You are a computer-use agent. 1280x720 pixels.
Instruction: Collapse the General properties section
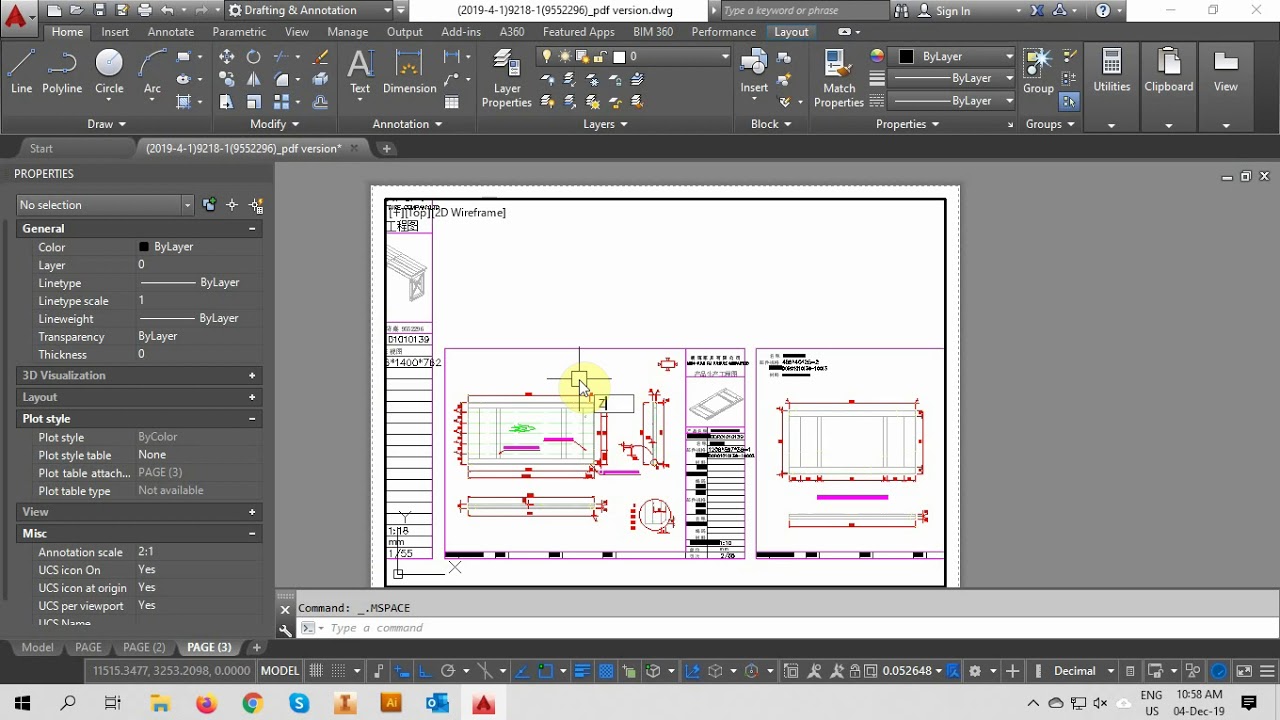[x=252, y=229]
